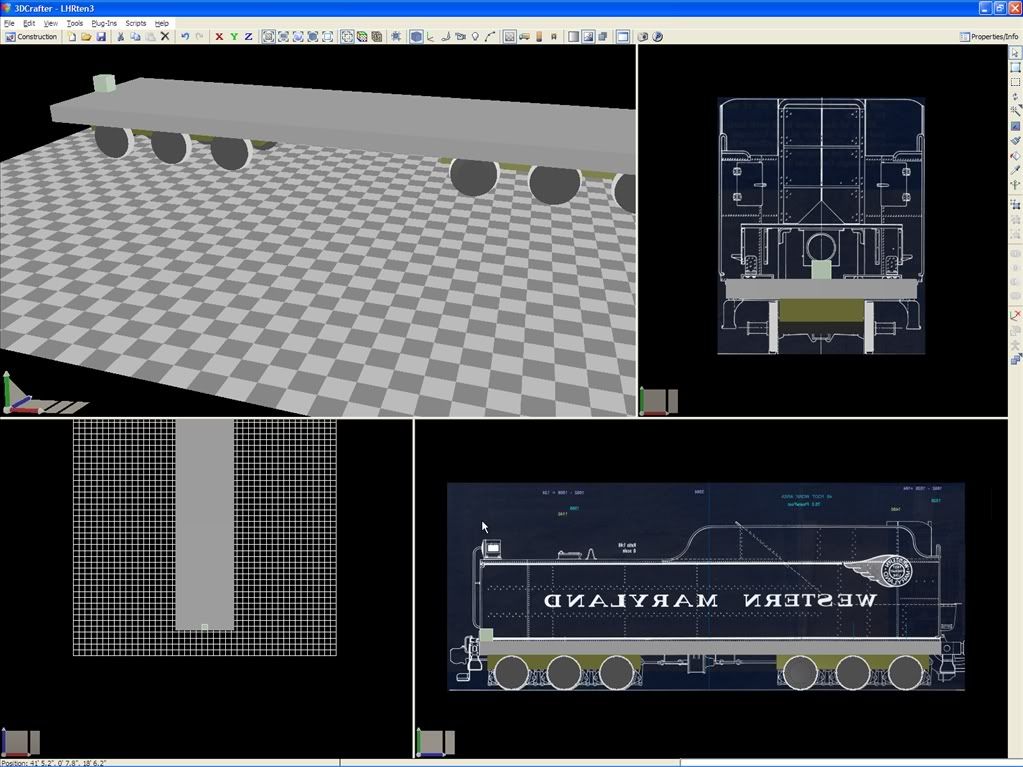Open the Edit menu
This screenshot has height=767, width=1023.
click(x=29, y=23)
